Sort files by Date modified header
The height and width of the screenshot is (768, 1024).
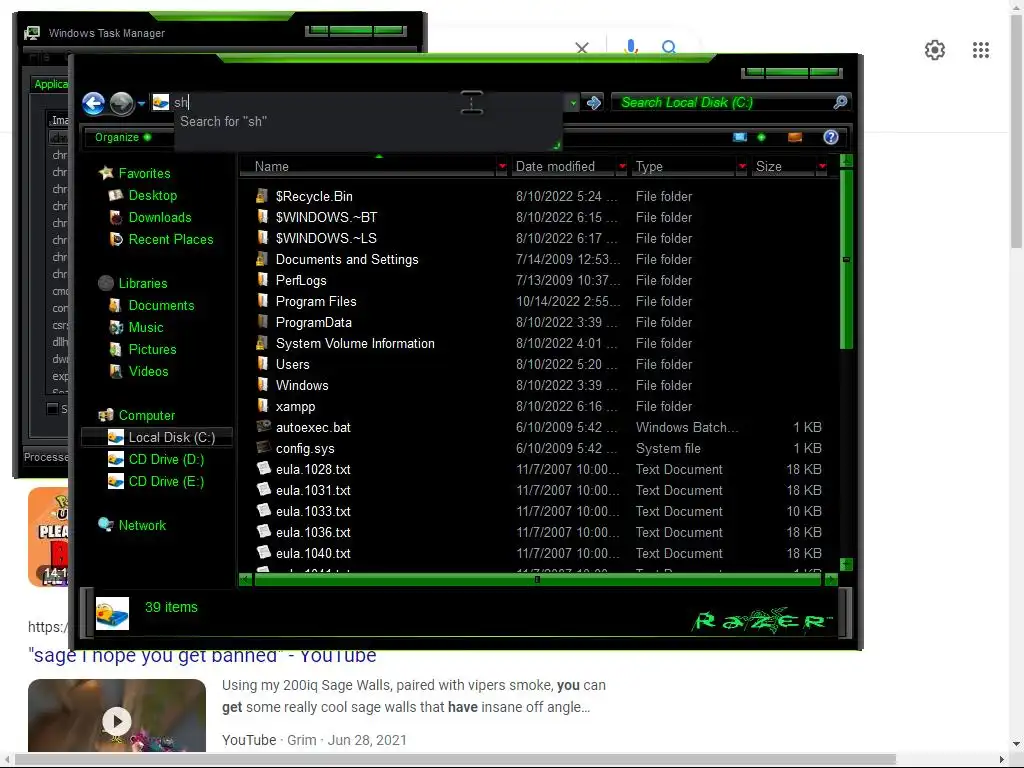(563, 167)
